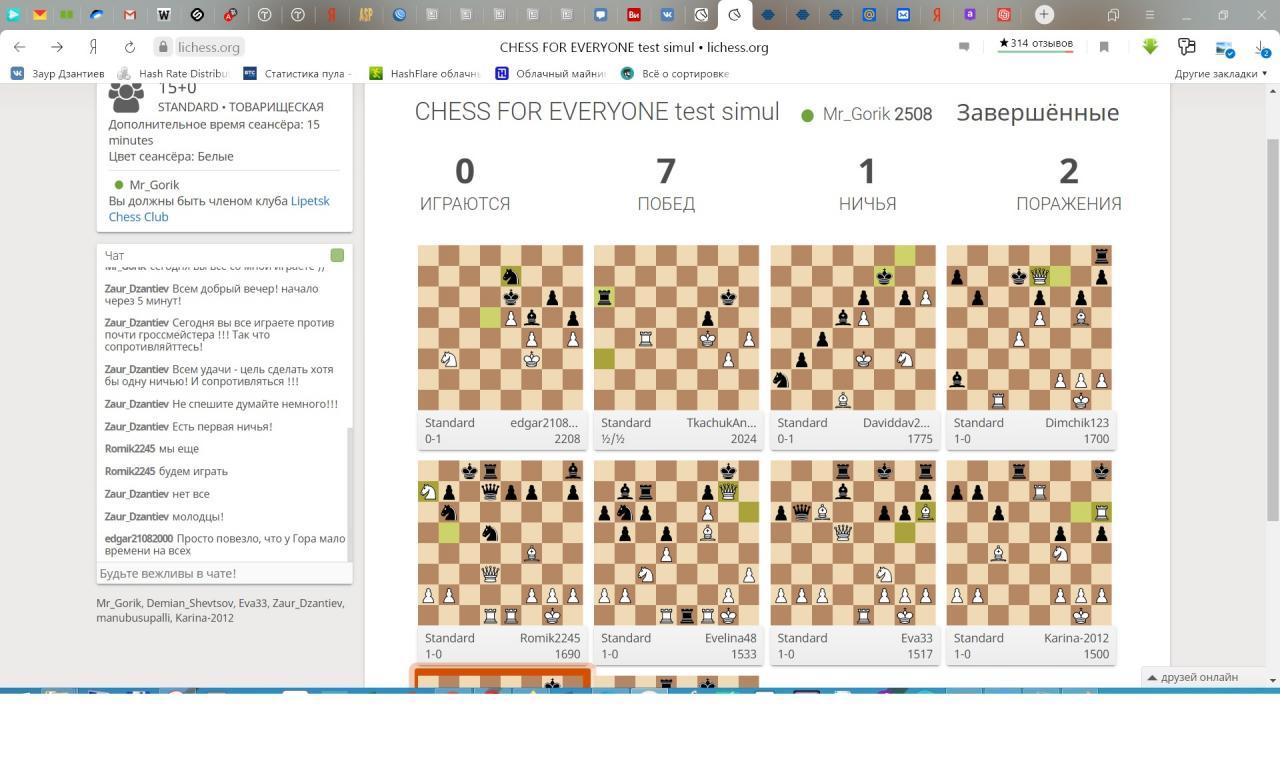The image size is (1280, 775).
Task: Click the browser back arrow
Action: coord(20,47)
